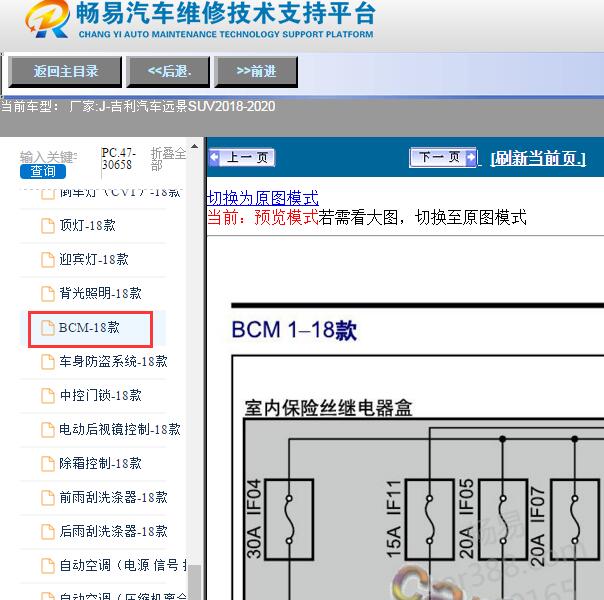
Task: Click the document icon beside 后雨刮洗涤器-18款
Action: coord(48,531)
